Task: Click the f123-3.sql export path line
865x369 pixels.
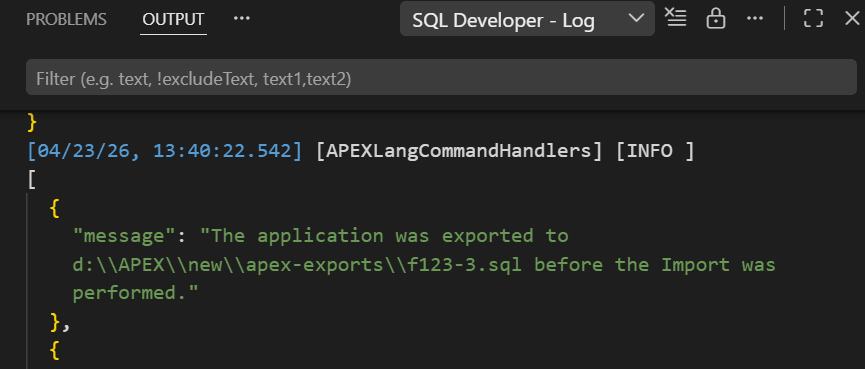Action: click(424, 265)
